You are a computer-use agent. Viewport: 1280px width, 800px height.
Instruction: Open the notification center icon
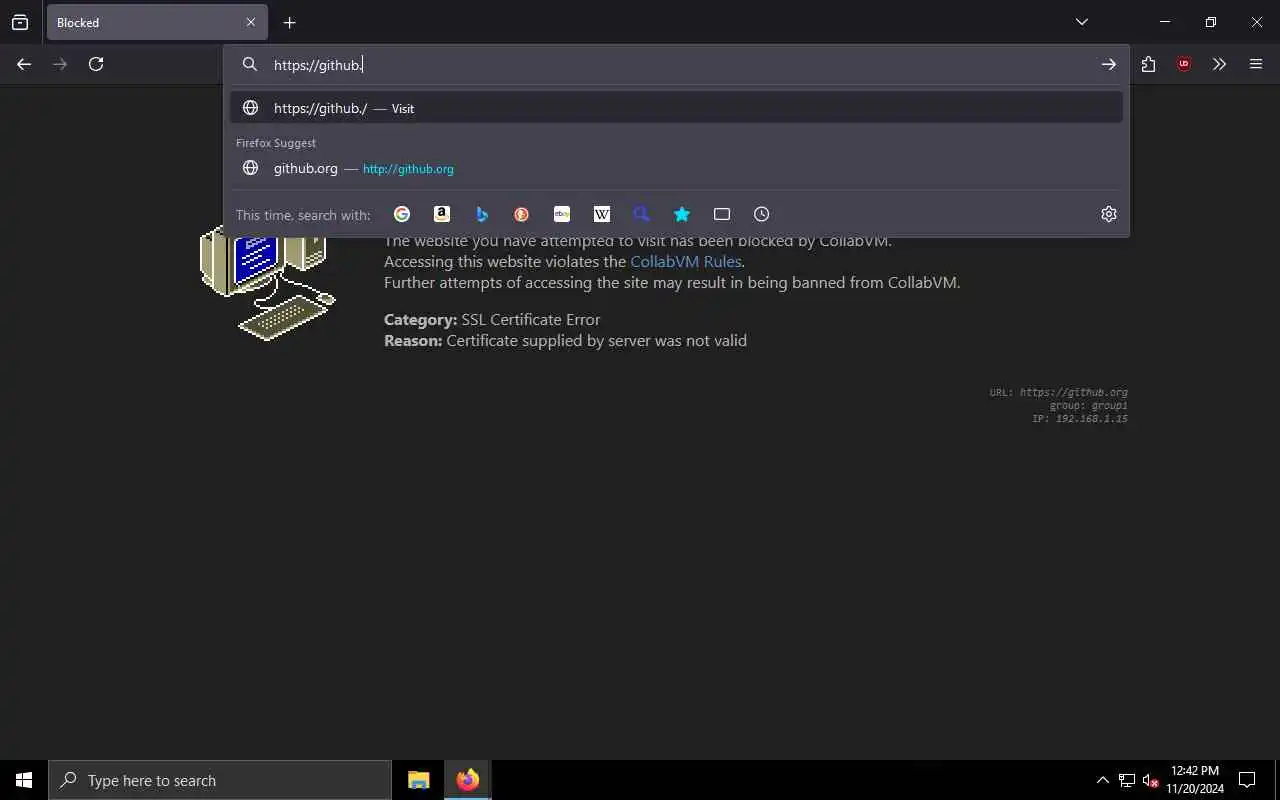(x=1247, y=780)
